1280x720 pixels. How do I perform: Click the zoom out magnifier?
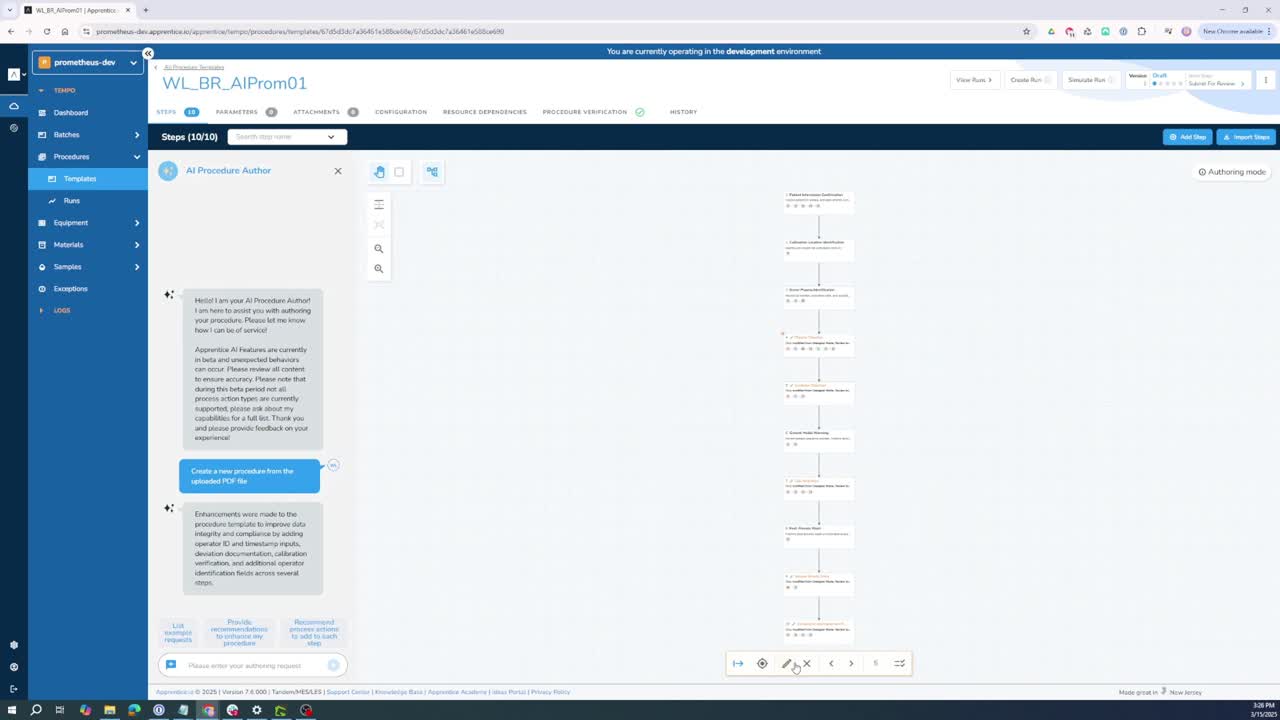tap(379, 269)
